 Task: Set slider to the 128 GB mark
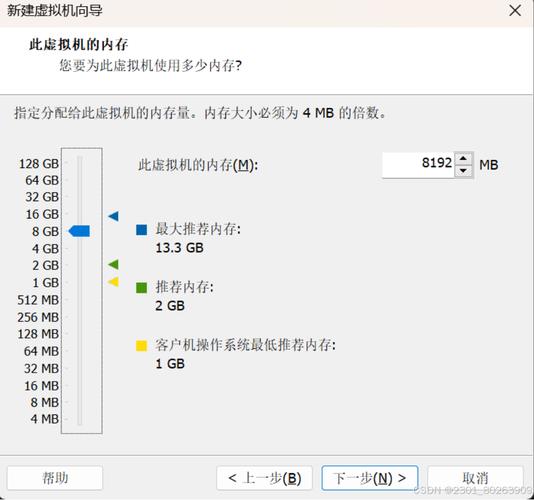pos(80,163)
